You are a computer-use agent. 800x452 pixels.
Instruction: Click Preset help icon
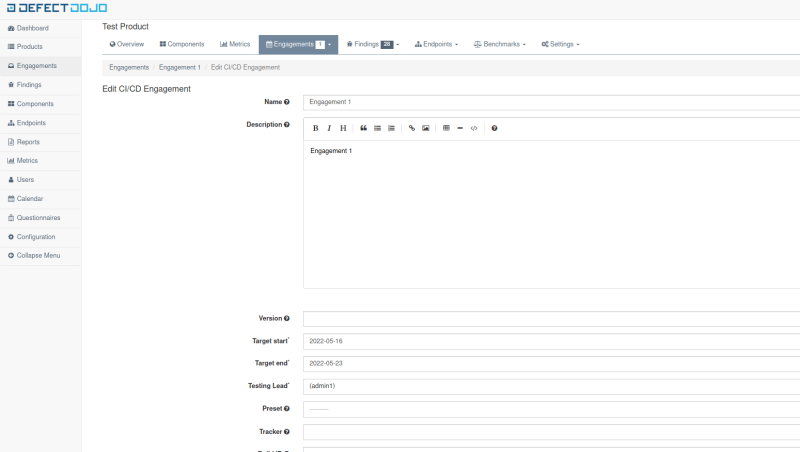[x=287, y=409]
